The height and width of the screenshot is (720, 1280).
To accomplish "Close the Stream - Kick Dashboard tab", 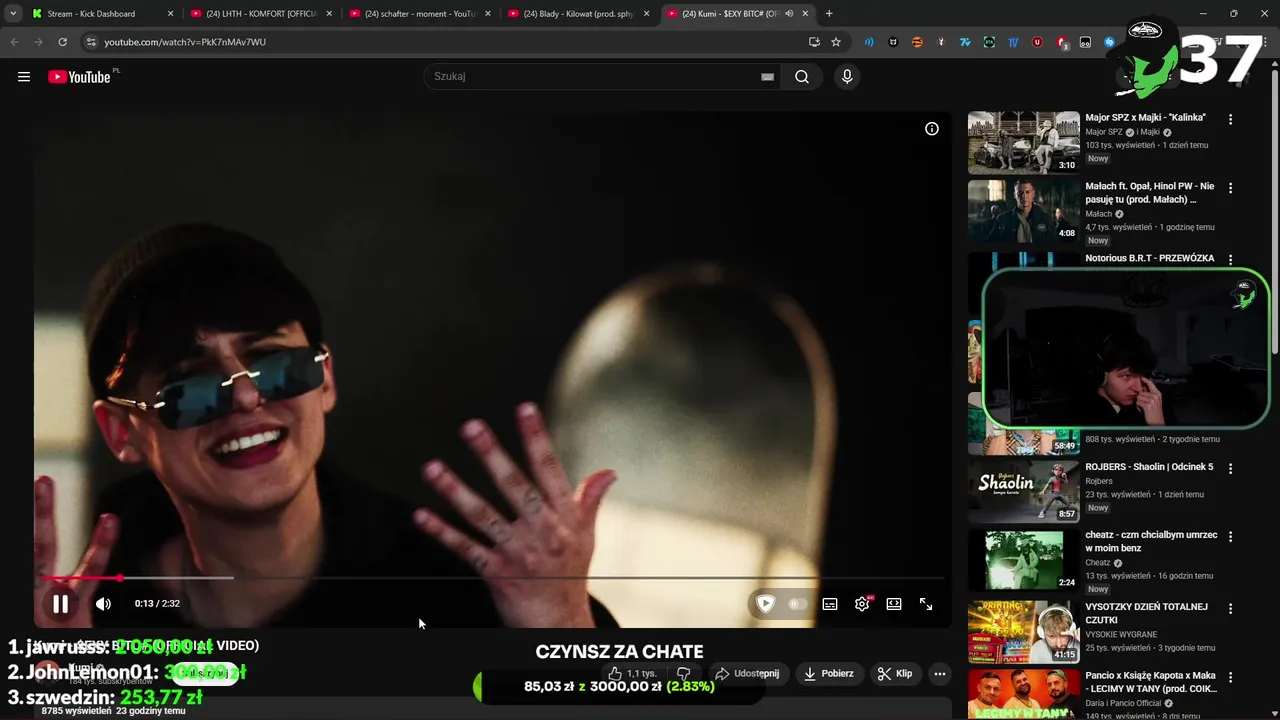I will [x=170, y=14].
